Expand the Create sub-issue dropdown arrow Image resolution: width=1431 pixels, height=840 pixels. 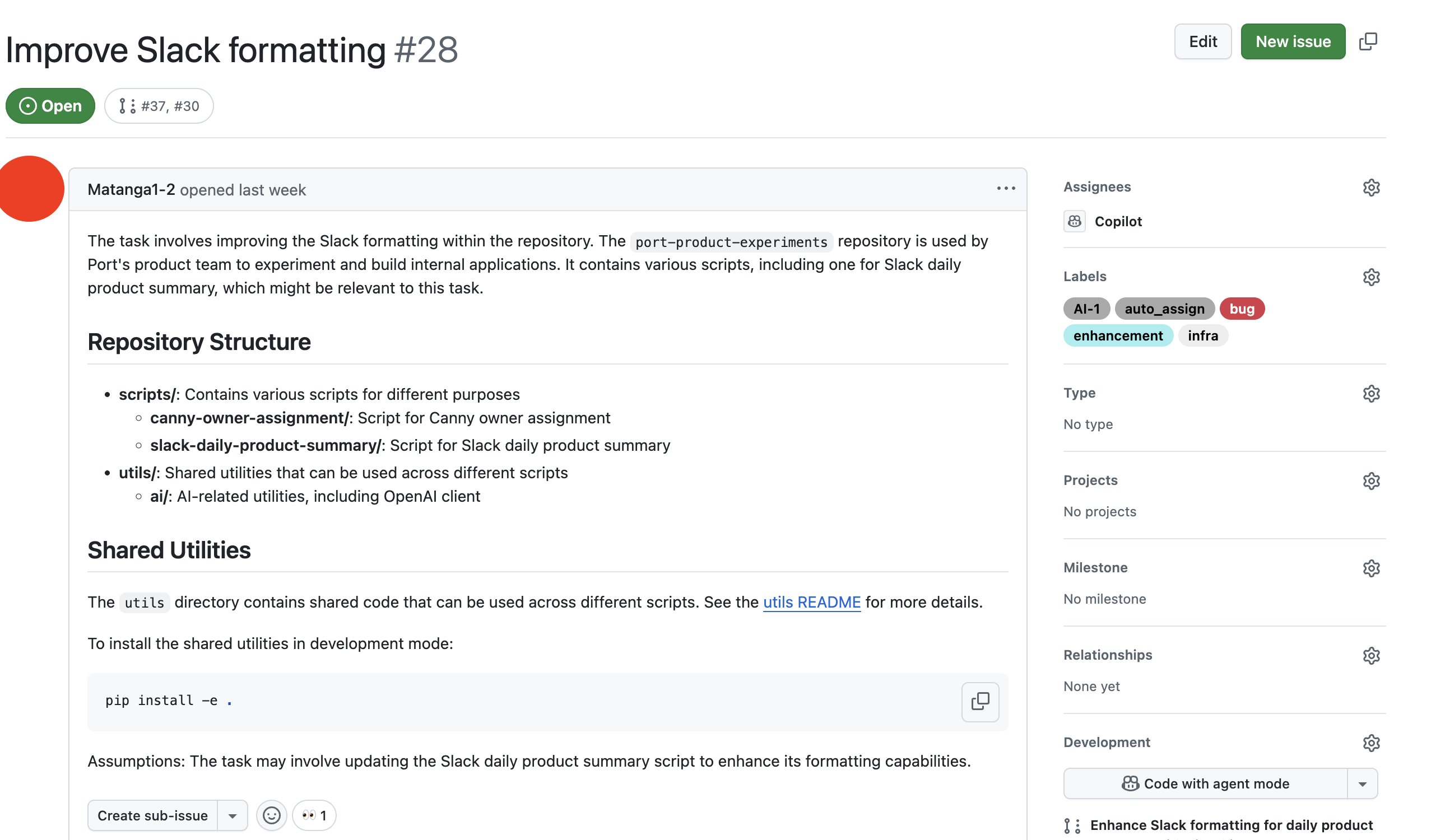(233, 815)
